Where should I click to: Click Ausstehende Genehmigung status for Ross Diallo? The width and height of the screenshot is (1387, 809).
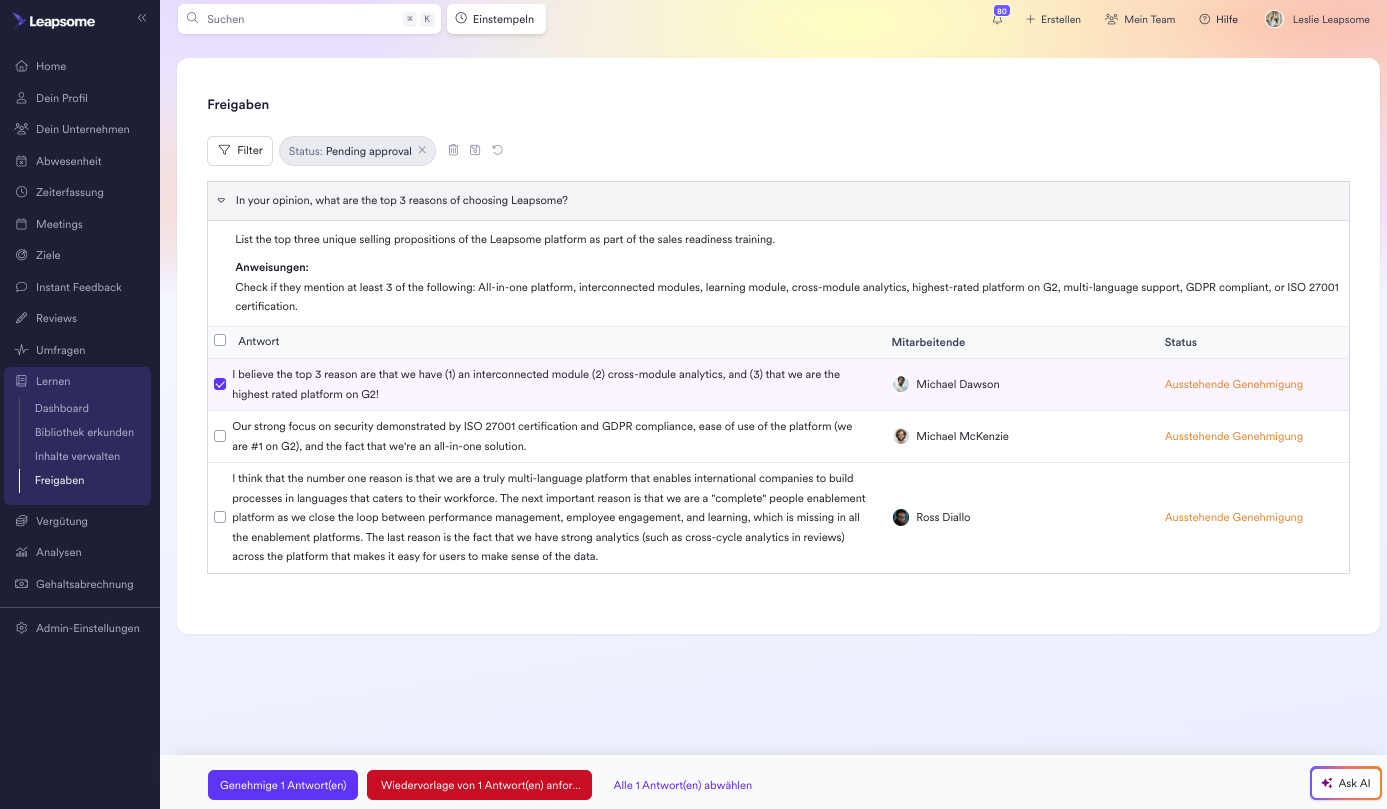1234,517
